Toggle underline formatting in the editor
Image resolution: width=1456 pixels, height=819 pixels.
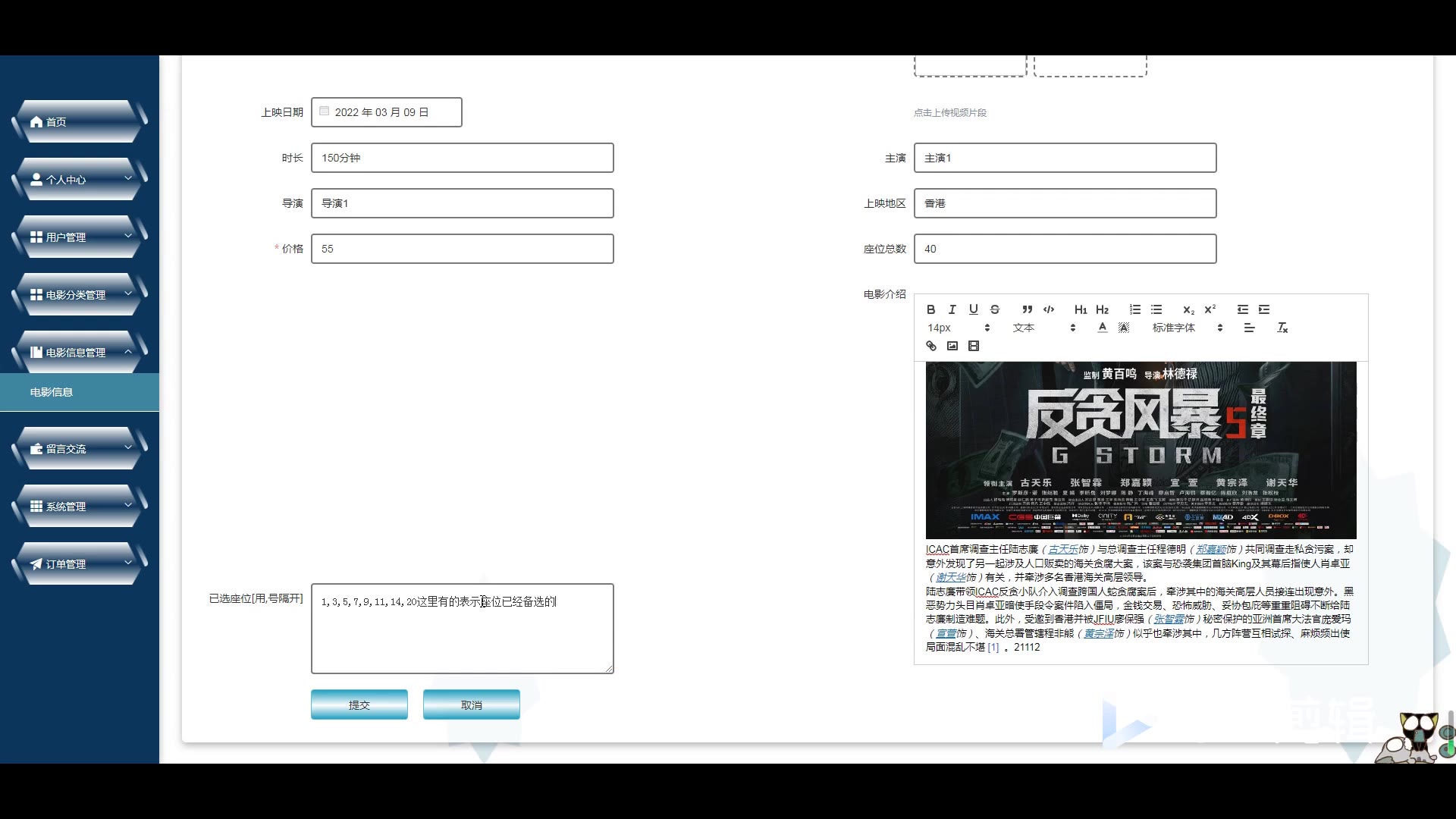[974, 309]
